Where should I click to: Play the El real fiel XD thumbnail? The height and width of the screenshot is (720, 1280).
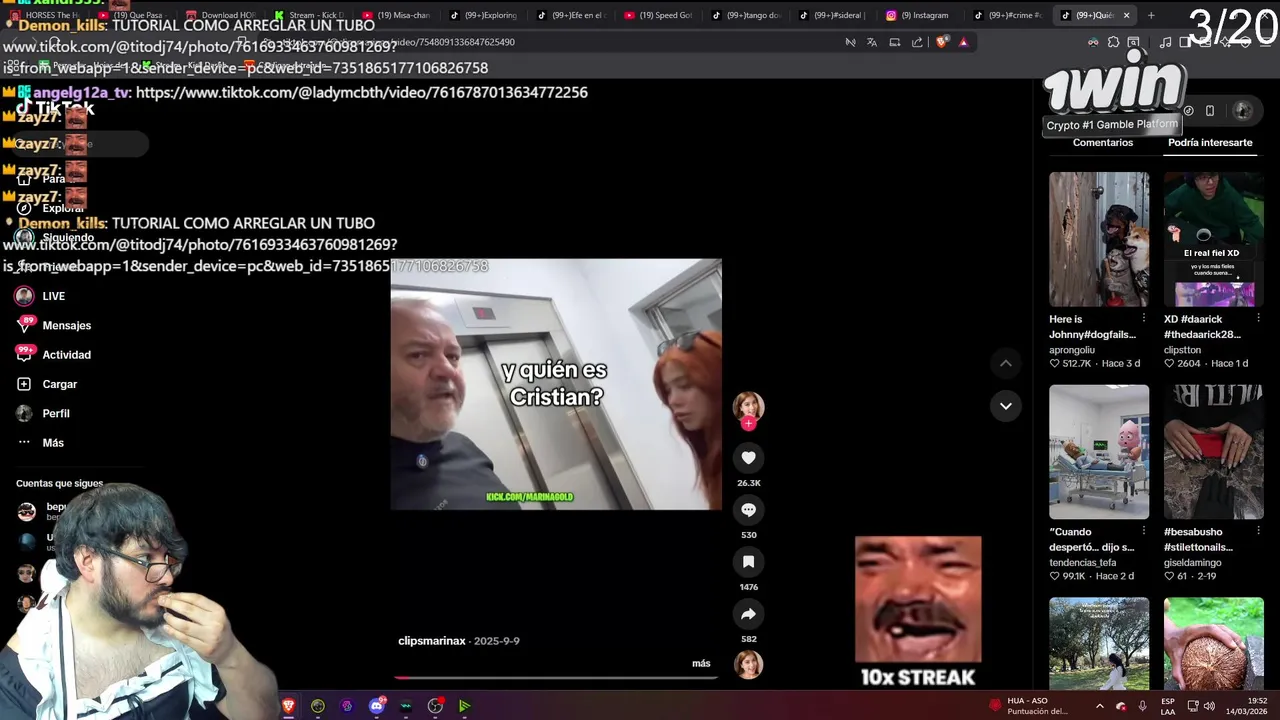click(x=1214, y=239)
